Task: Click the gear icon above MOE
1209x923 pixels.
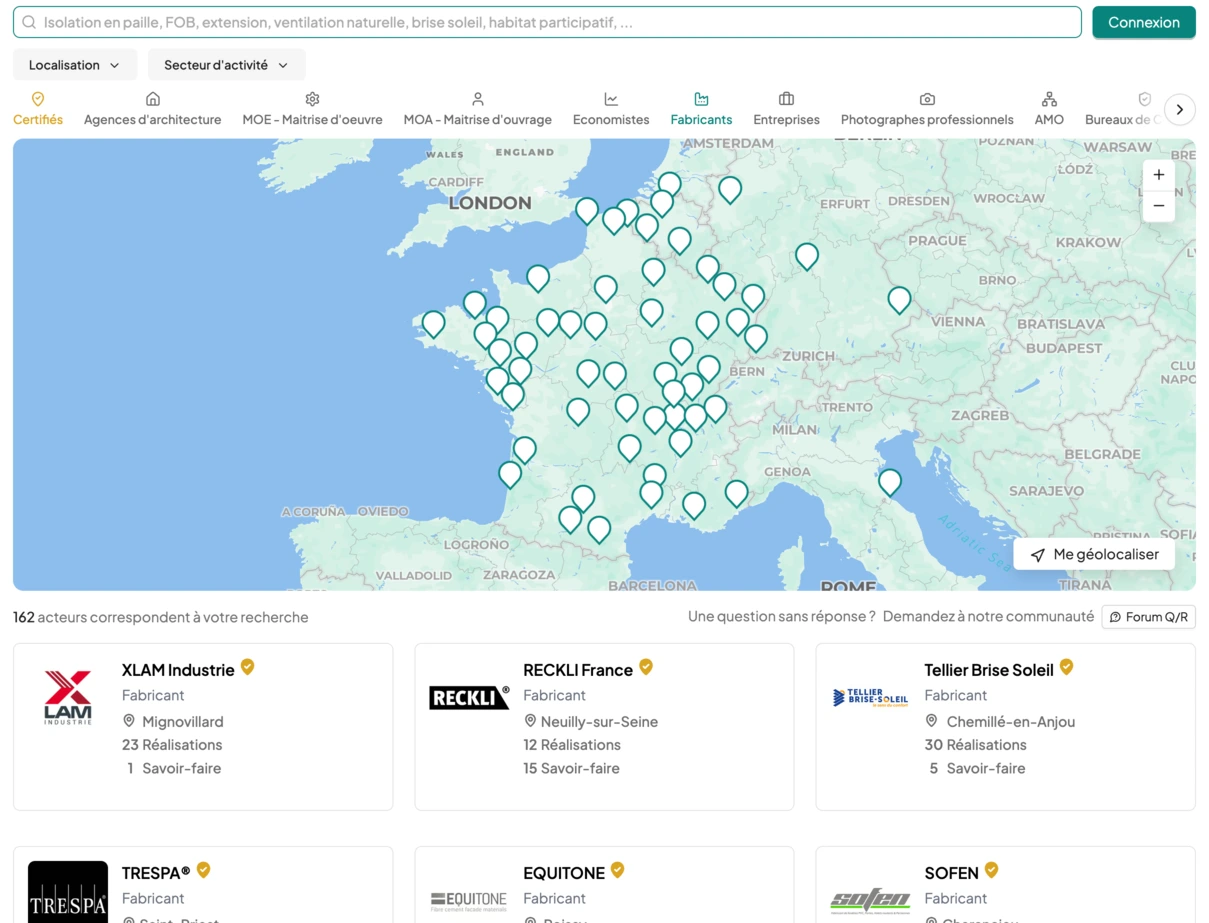Action: point(312,99)
